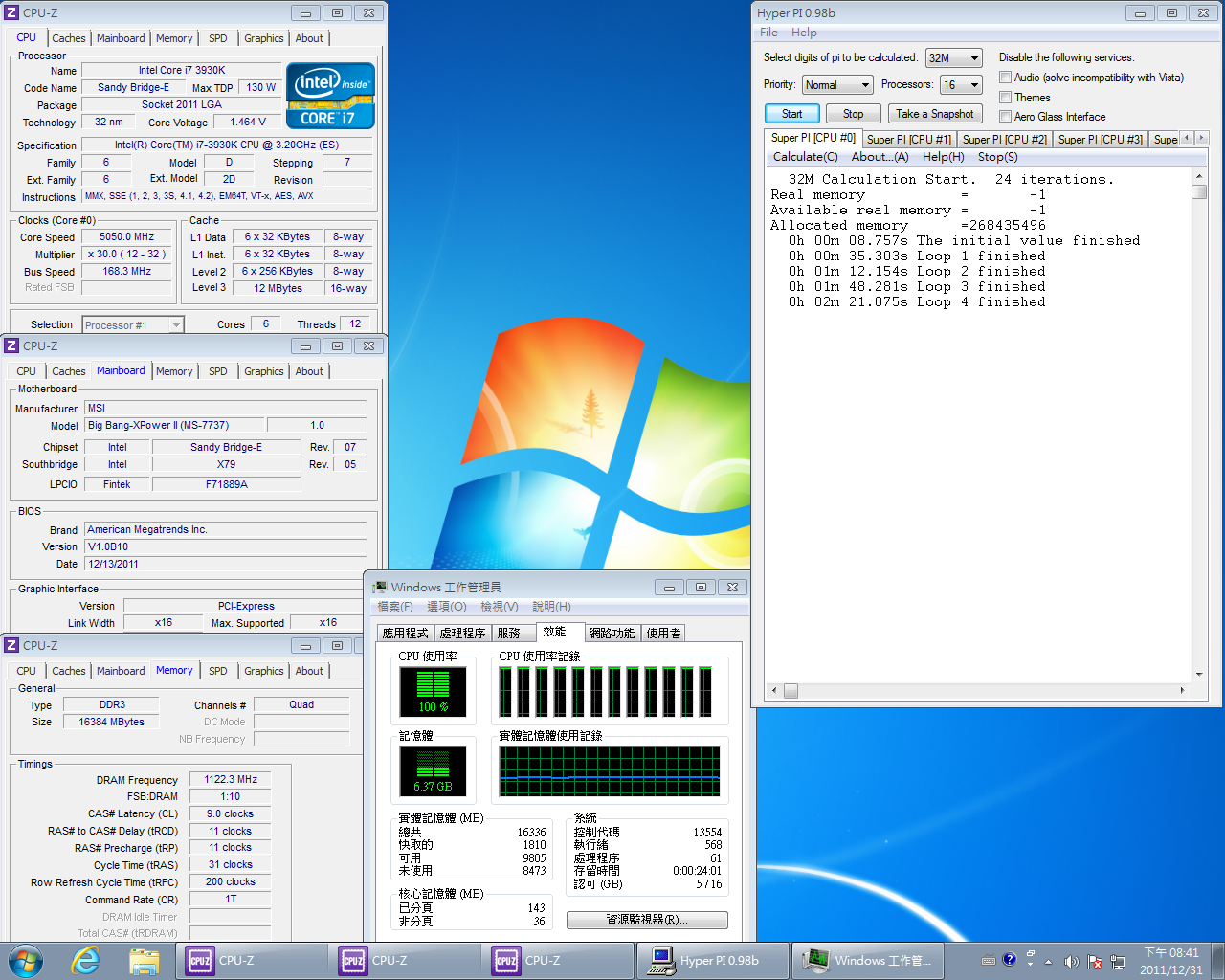This screenshot has height=980, width=1225.
Task: Click the BIOS Version value V1.0B10
Action: 225,547
